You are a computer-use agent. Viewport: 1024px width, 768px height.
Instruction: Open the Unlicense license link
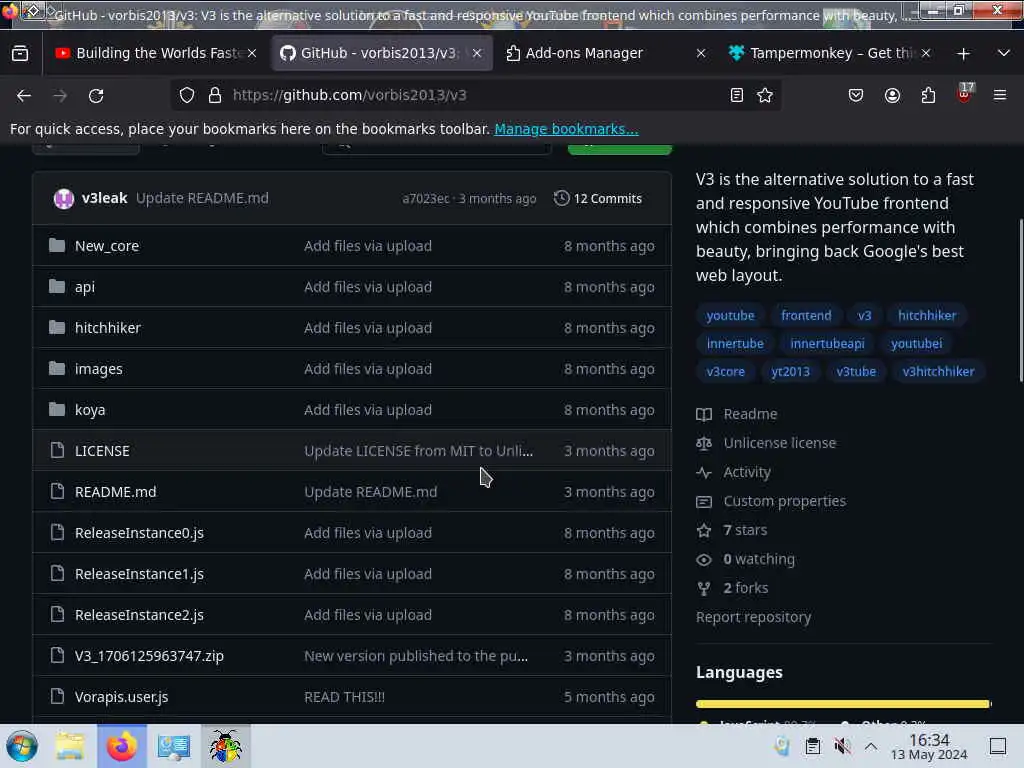[767, 443]
